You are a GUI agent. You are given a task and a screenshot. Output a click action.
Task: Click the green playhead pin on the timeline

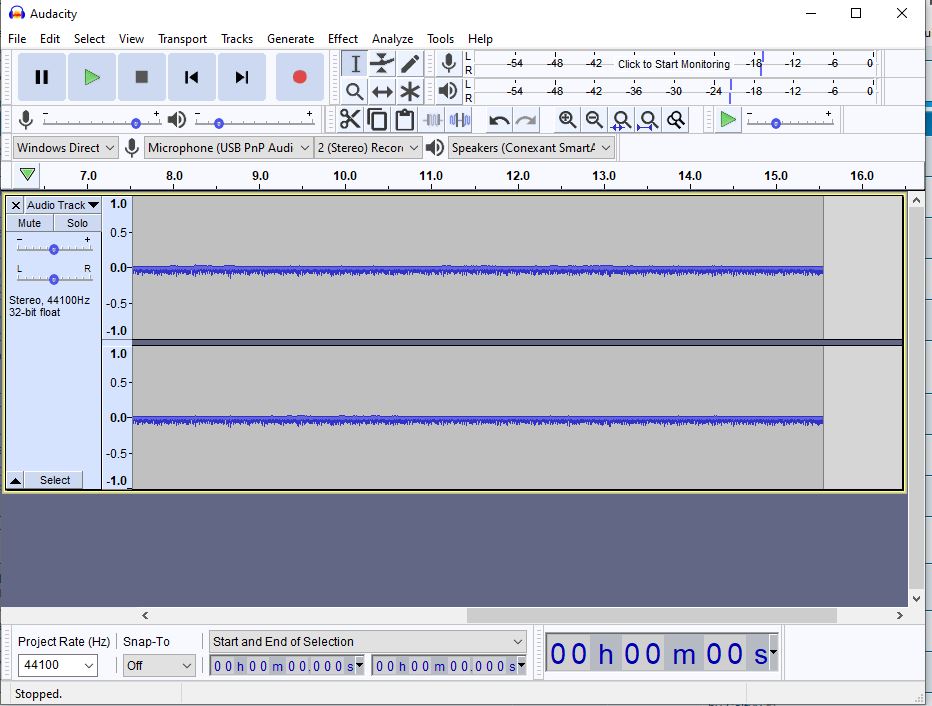(x=27, y=175)
